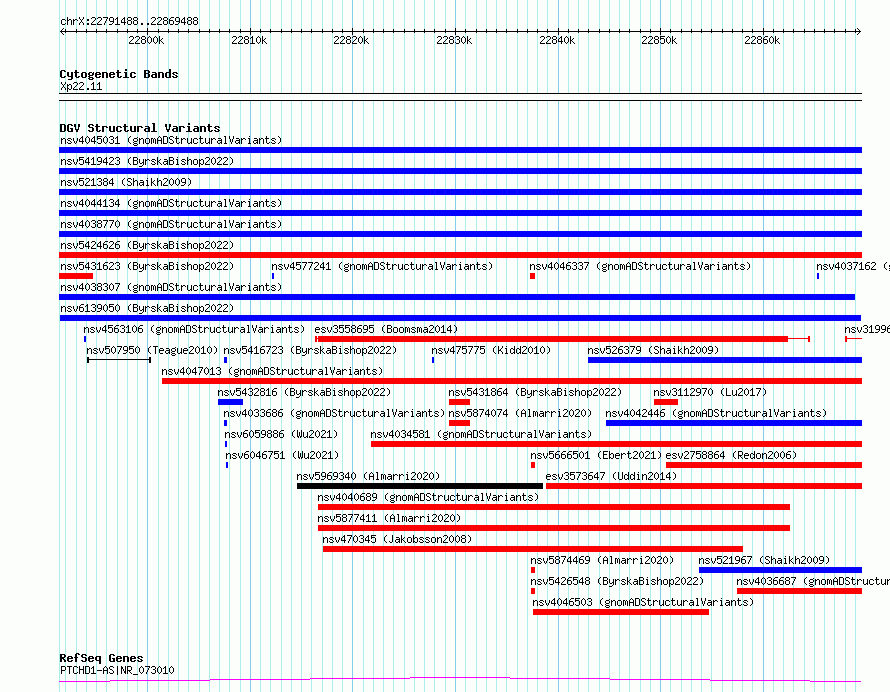Click nsv4046337 gnomAD variant label
This screenshot has height=692, width=890.
point(640,266)
